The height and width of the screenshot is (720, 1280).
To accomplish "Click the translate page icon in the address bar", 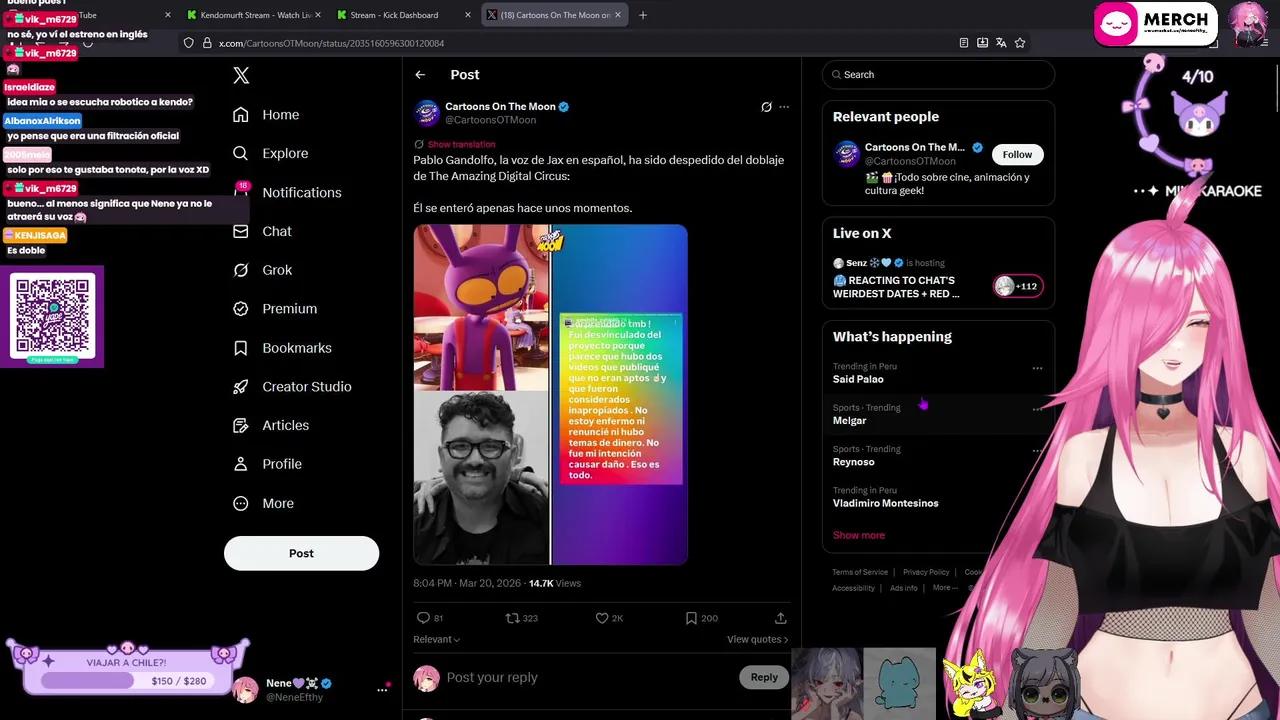I will 1001,43.
